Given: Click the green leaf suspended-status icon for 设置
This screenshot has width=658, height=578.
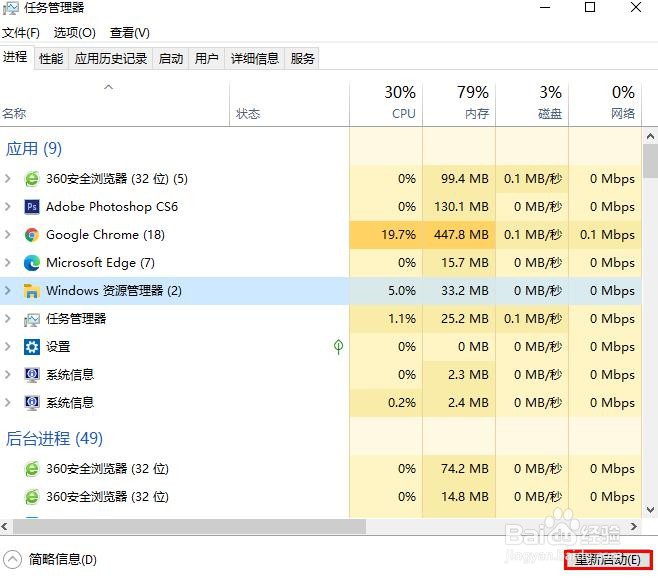Looking at the screenshot, I should click(338, 347).
